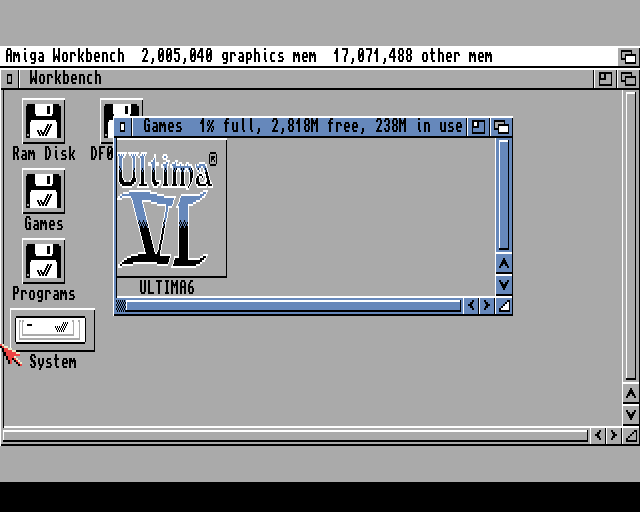Toggle screen depth gadget in the screen title bar
This screenshot has height=512, width=640.
coord(628,56)
